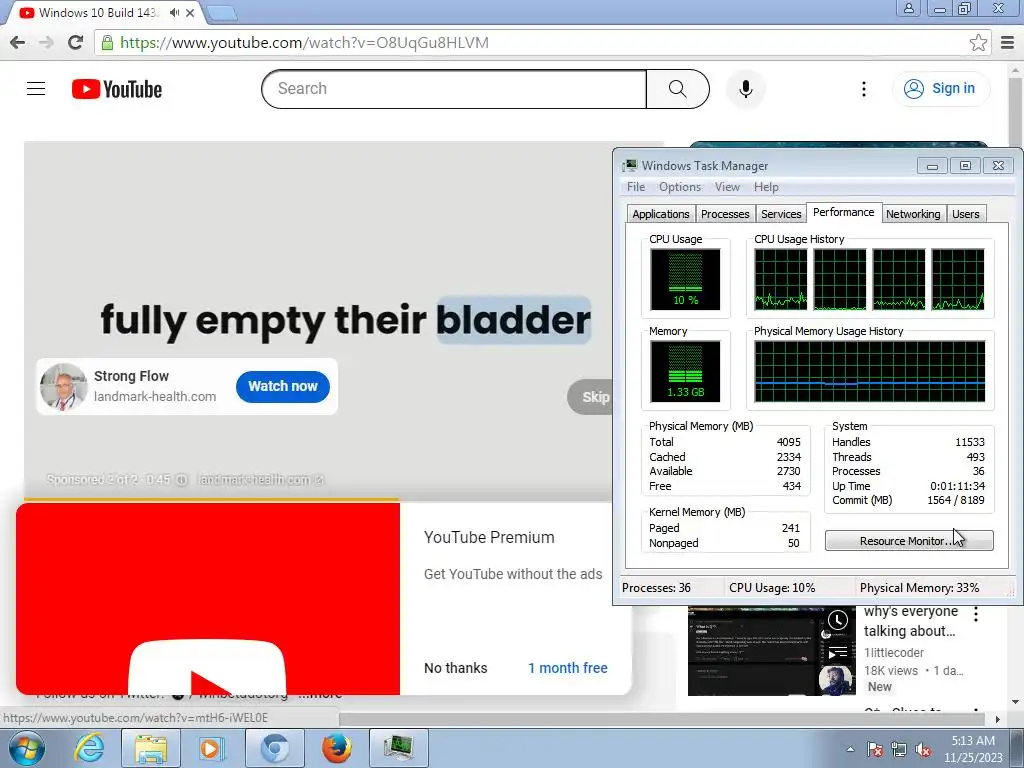Image resolution: width=1024 pixels, height=768 pixels.
Task: Click Action Center flag tray icon
Action: (x=875, y=749)
